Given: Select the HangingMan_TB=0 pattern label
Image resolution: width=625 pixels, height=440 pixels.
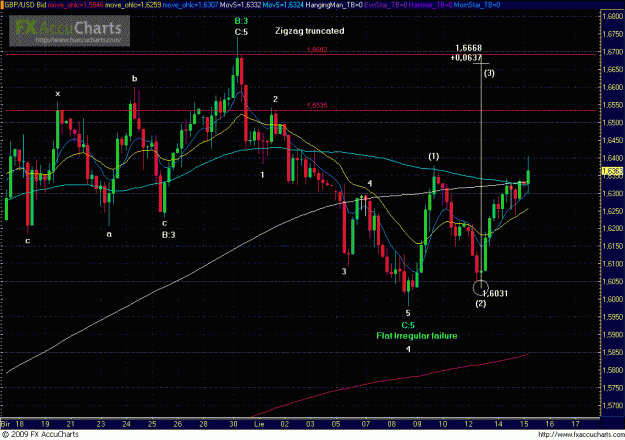Looking at the screenshot, I should click(334, 5).
